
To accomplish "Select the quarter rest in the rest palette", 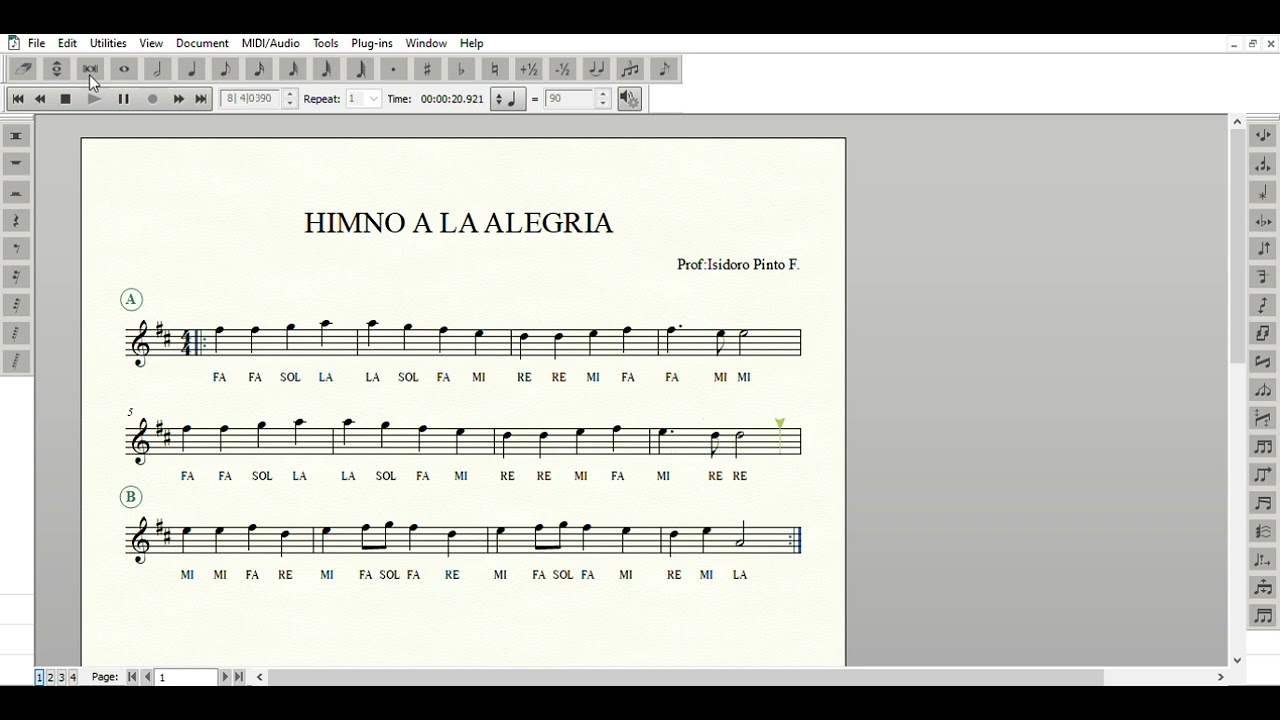I will 16,220.
